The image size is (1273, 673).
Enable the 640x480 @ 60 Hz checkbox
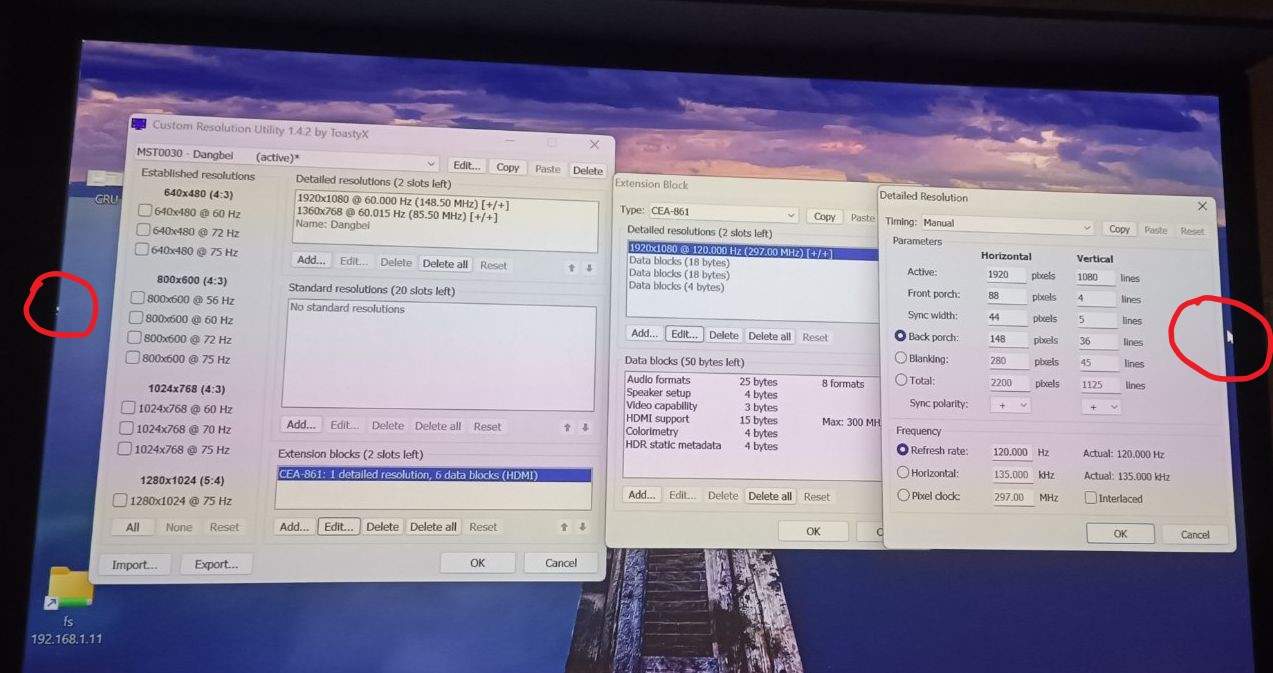[x=145, y=211]
